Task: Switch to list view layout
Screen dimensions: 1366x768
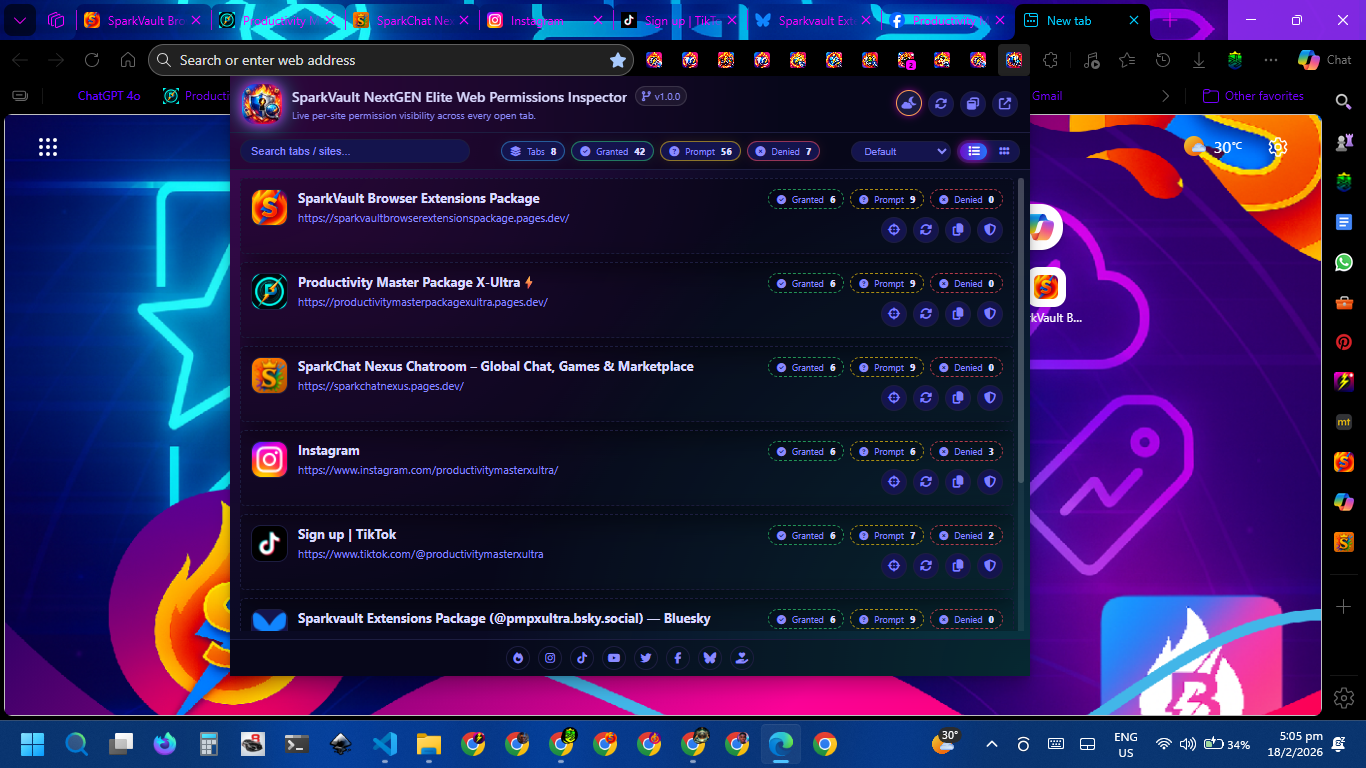Action: pyautogui.click(x=973, y=151)
